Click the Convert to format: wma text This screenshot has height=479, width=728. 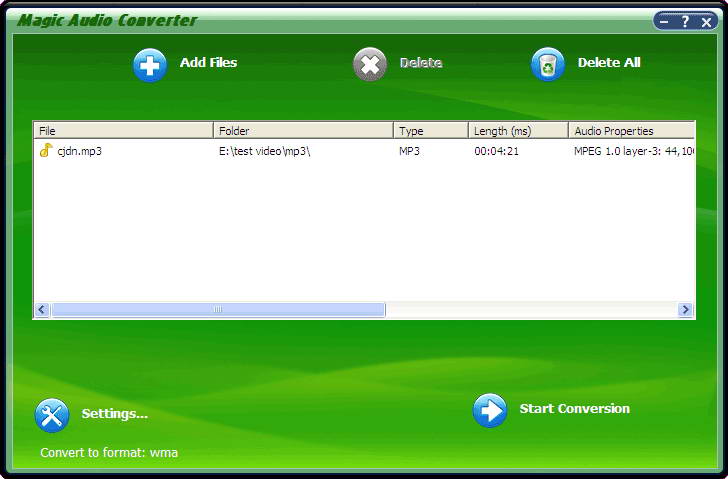(x=109, y=453)
